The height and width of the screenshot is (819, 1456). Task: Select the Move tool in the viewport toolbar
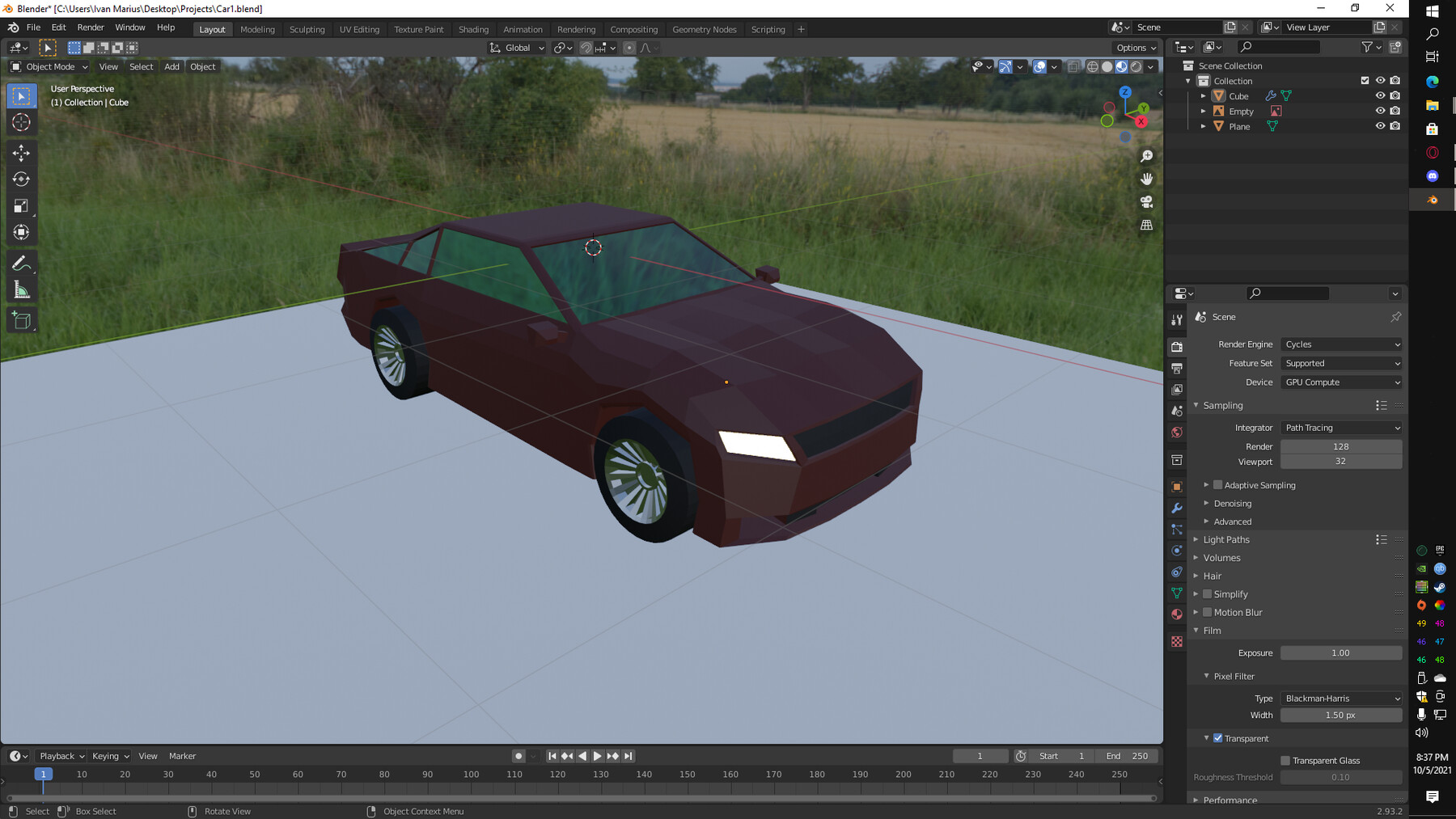pos(22,152)
